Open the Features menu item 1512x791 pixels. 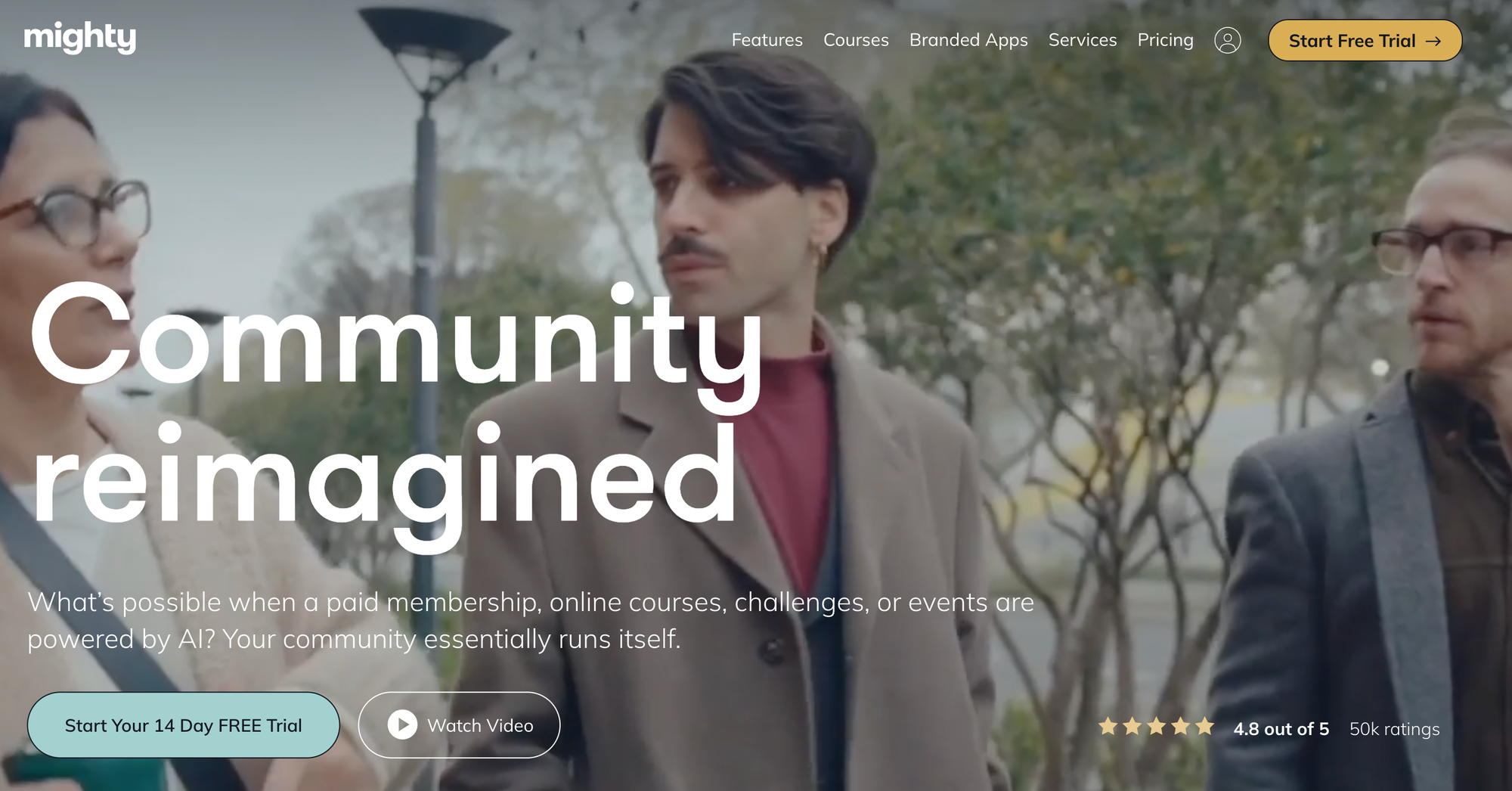click(x=767, y=40)
